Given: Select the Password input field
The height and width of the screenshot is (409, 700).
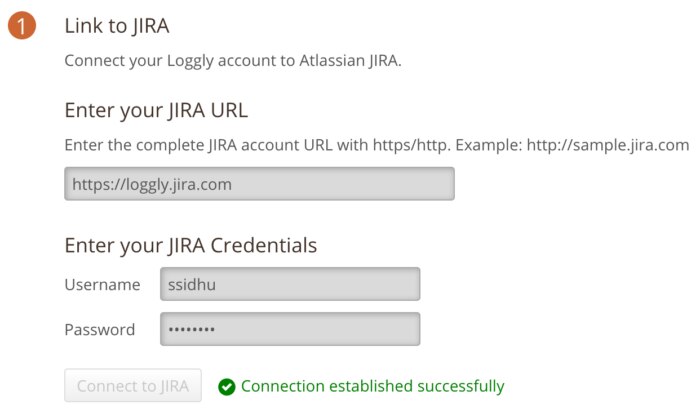Looking at the screenshot, I should 289,329.
